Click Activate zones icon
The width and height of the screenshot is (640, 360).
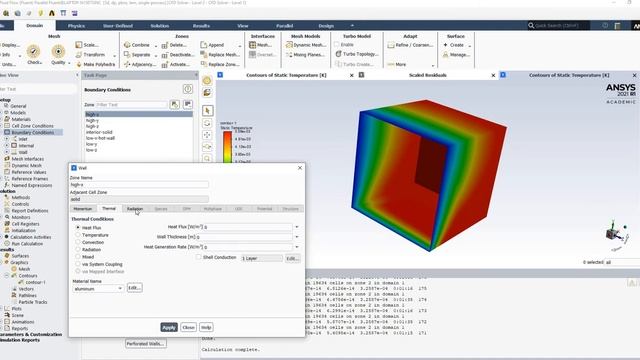pos(164,64)
